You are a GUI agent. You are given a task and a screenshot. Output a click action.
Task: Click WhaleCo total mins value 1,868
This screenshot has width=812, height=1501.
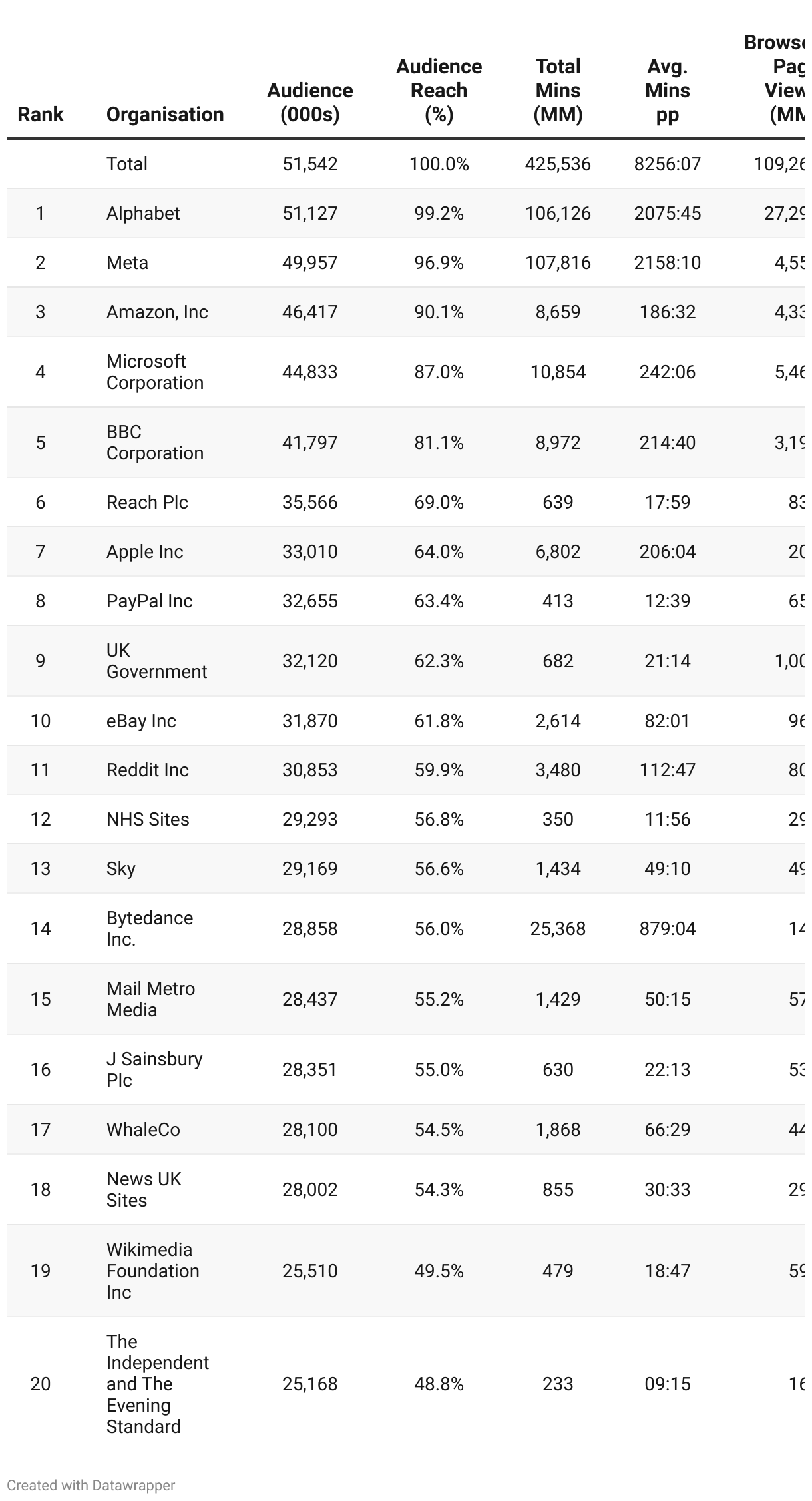click(558, 1129)
